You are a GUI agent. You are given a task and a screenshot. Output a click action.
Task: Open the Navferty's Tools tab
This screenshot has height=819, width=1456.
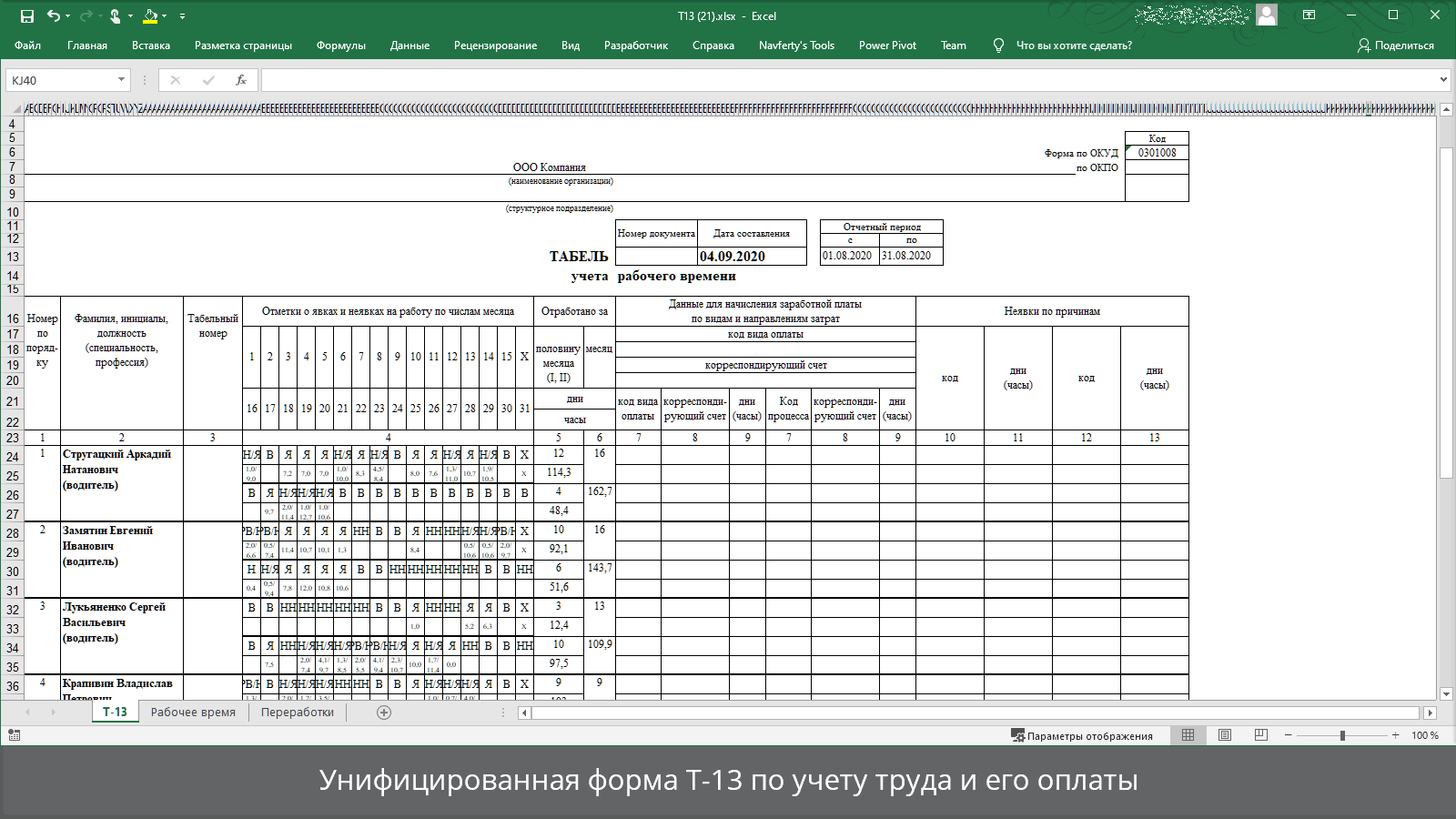796,45
